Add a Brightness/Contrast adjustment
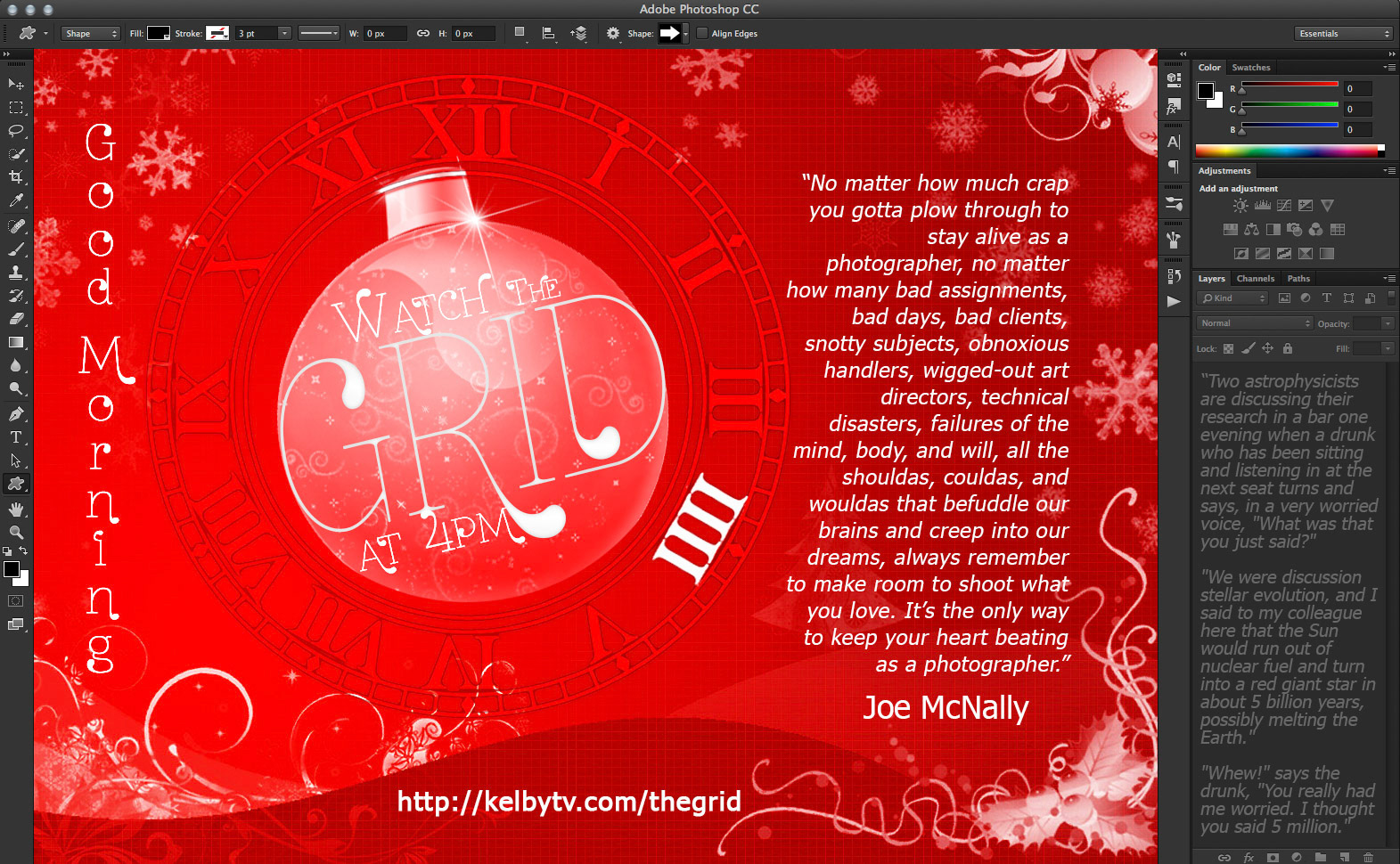Image resolution: width=1400 pixels, height=864 pixels. coord(1240,206)
